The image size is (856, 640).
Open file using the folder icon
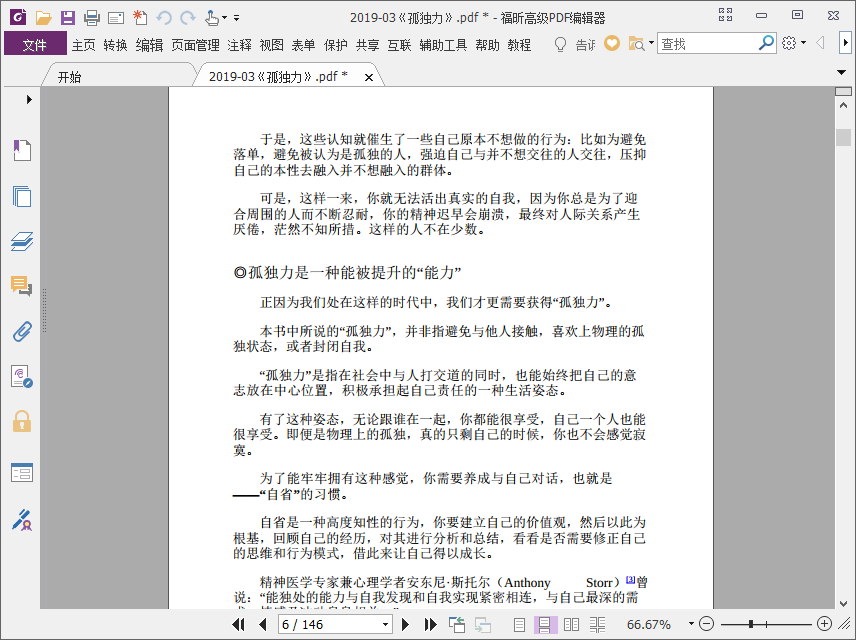point(43,18)
